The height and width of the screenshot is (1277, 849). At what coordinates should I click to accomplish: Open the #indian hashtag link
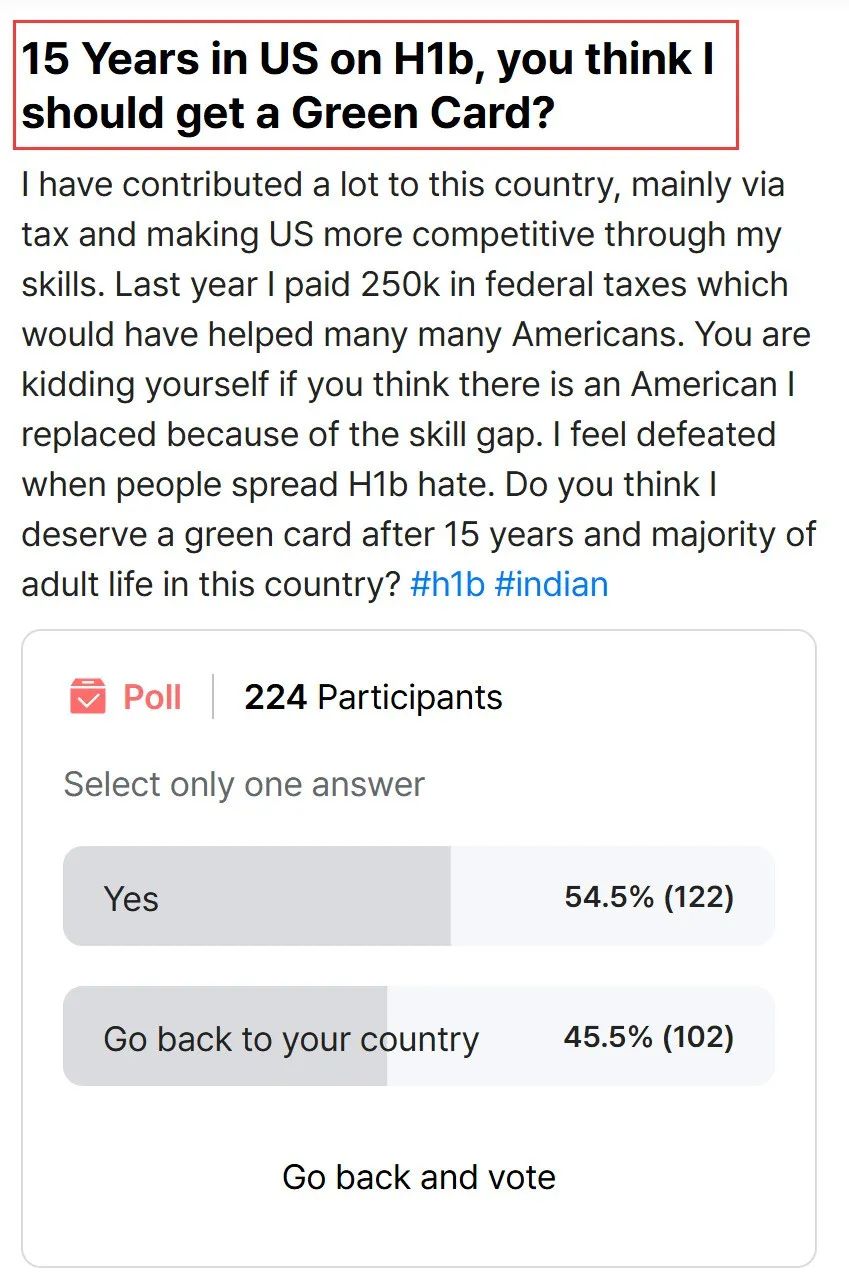pos(551,583)
